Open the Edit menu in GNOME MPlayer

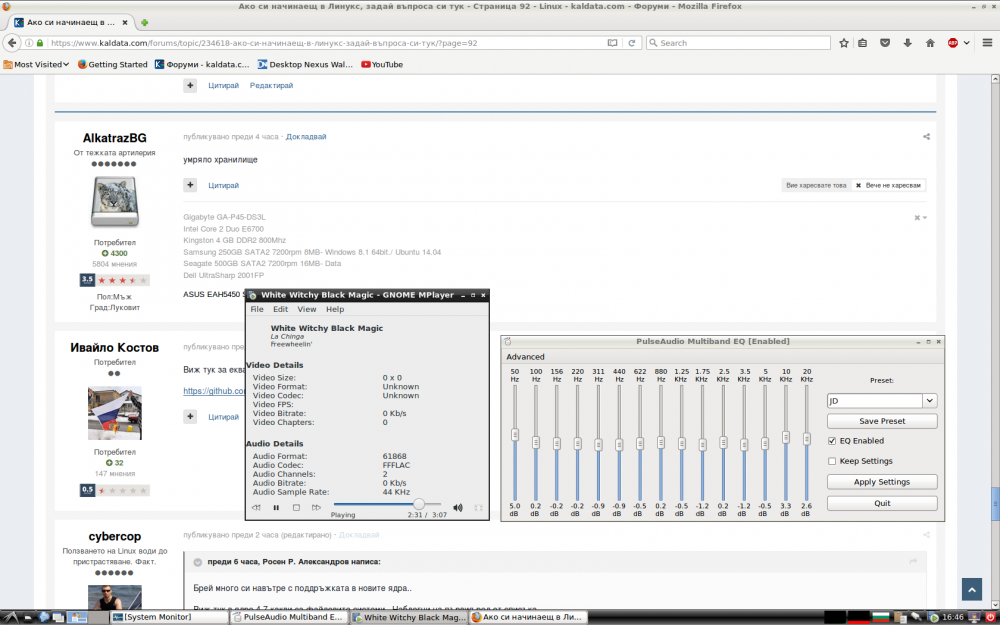(x=281, y=309)
